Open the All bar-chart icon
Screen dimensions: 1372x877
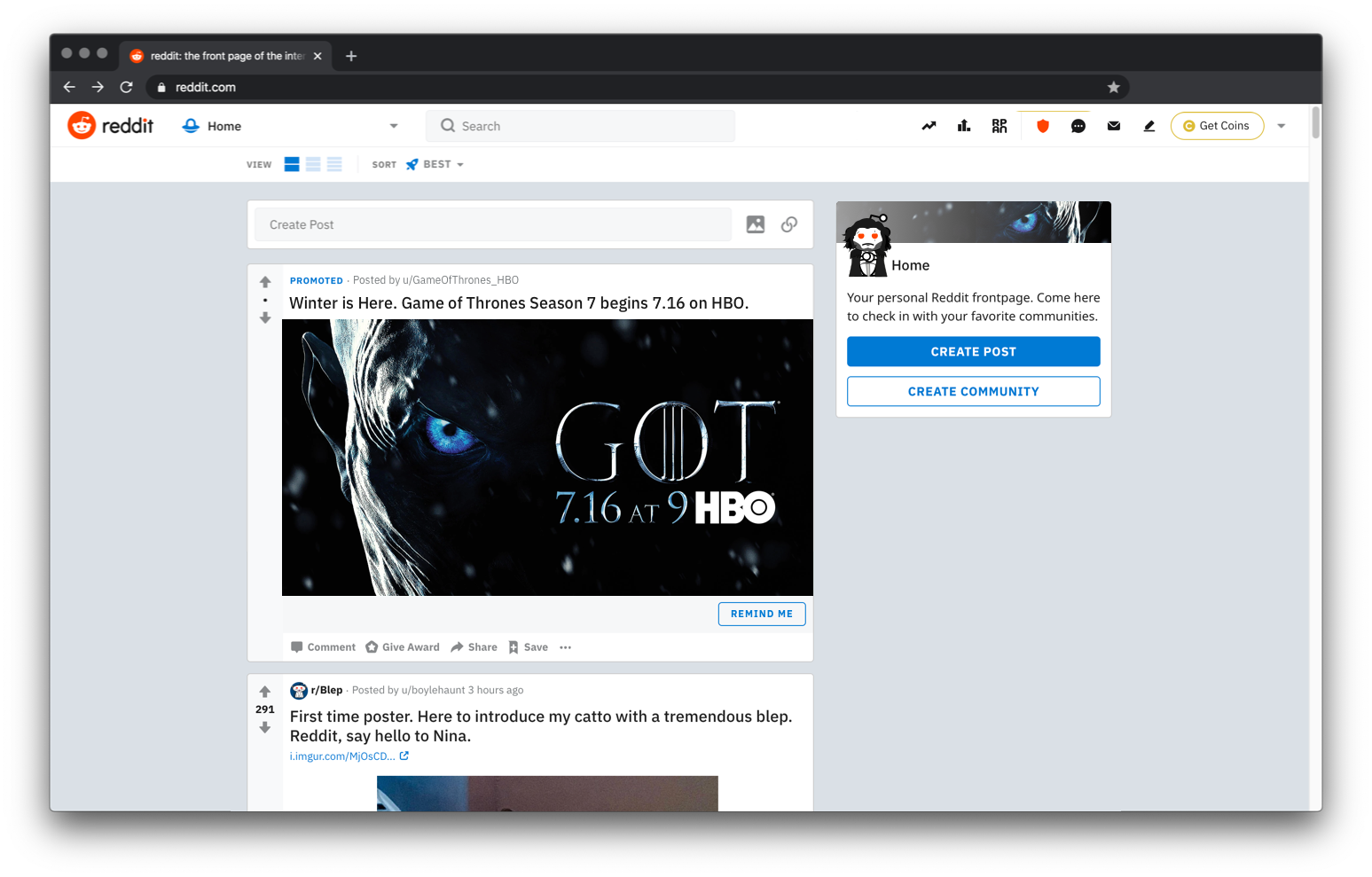coord(964,126)
